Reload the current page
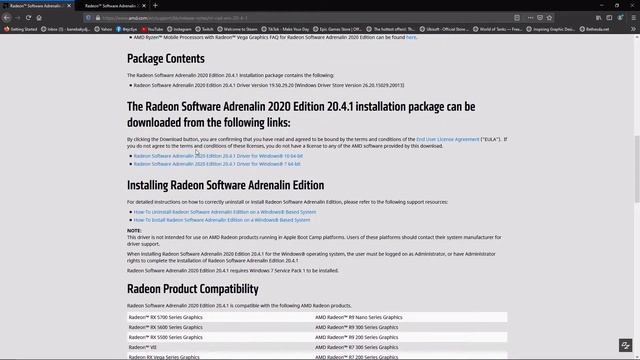Screen dimensions: 640x360 [28, 18]
